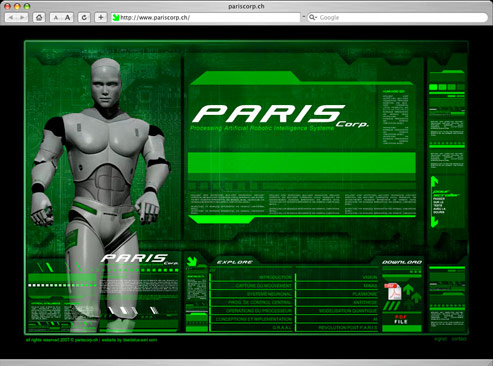The image size is (493, 366).
Task: Close the window with the red button
Action: (x=7, y=6)
